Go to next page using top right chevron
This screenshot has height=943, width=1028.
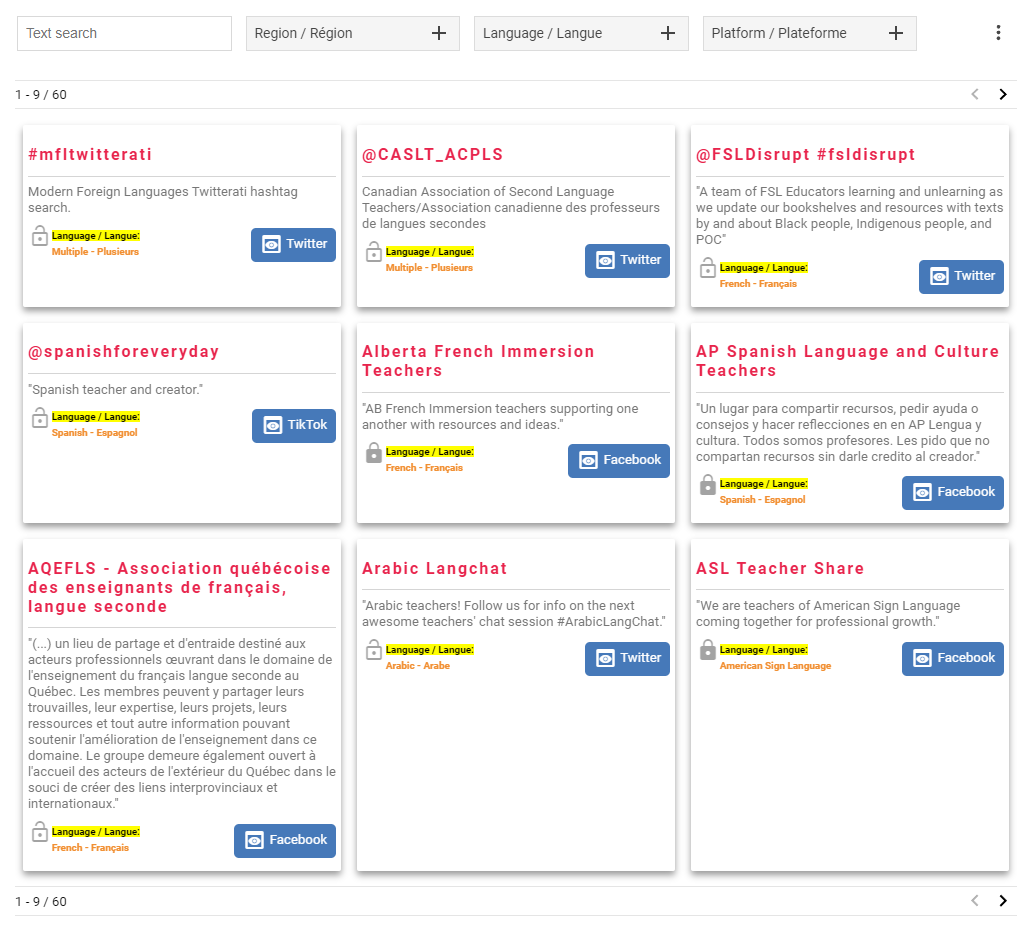click(x=1003, y=94)
